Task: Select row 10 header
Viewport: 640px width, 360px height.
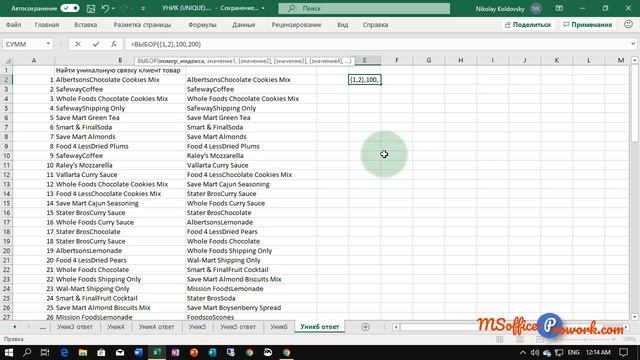Action: pos(7,156)
